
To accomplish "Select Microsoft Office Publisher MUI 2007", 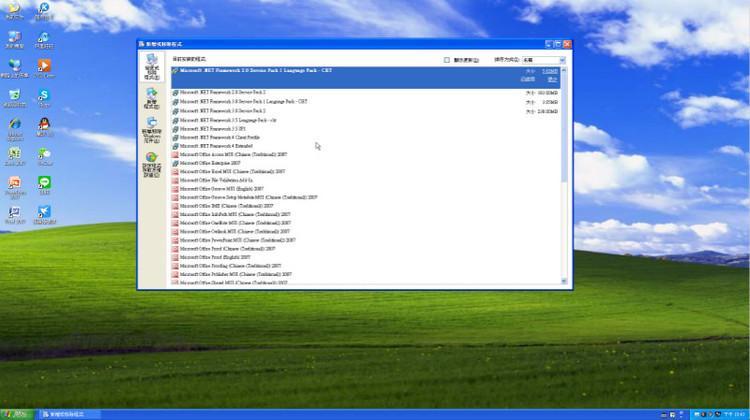I will [366, 275].
